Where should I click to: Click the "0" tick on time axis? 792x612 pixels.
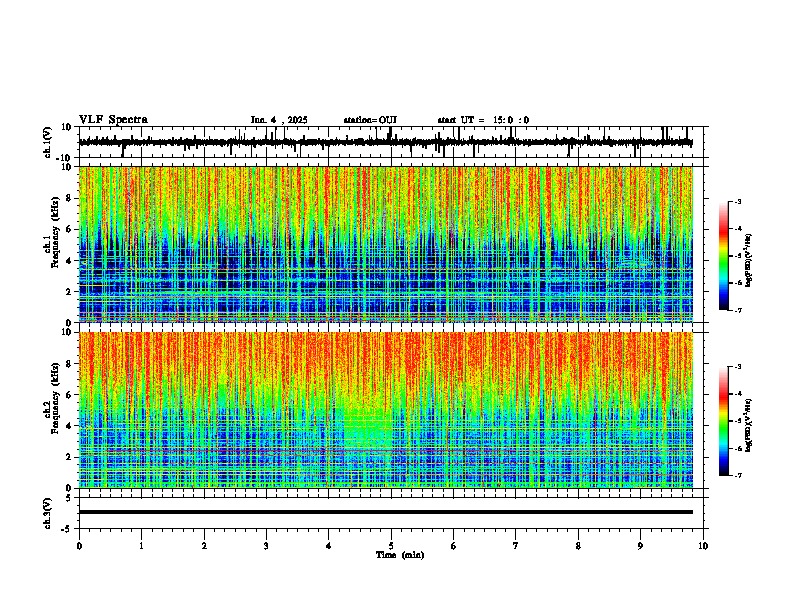tap(79, 546)
